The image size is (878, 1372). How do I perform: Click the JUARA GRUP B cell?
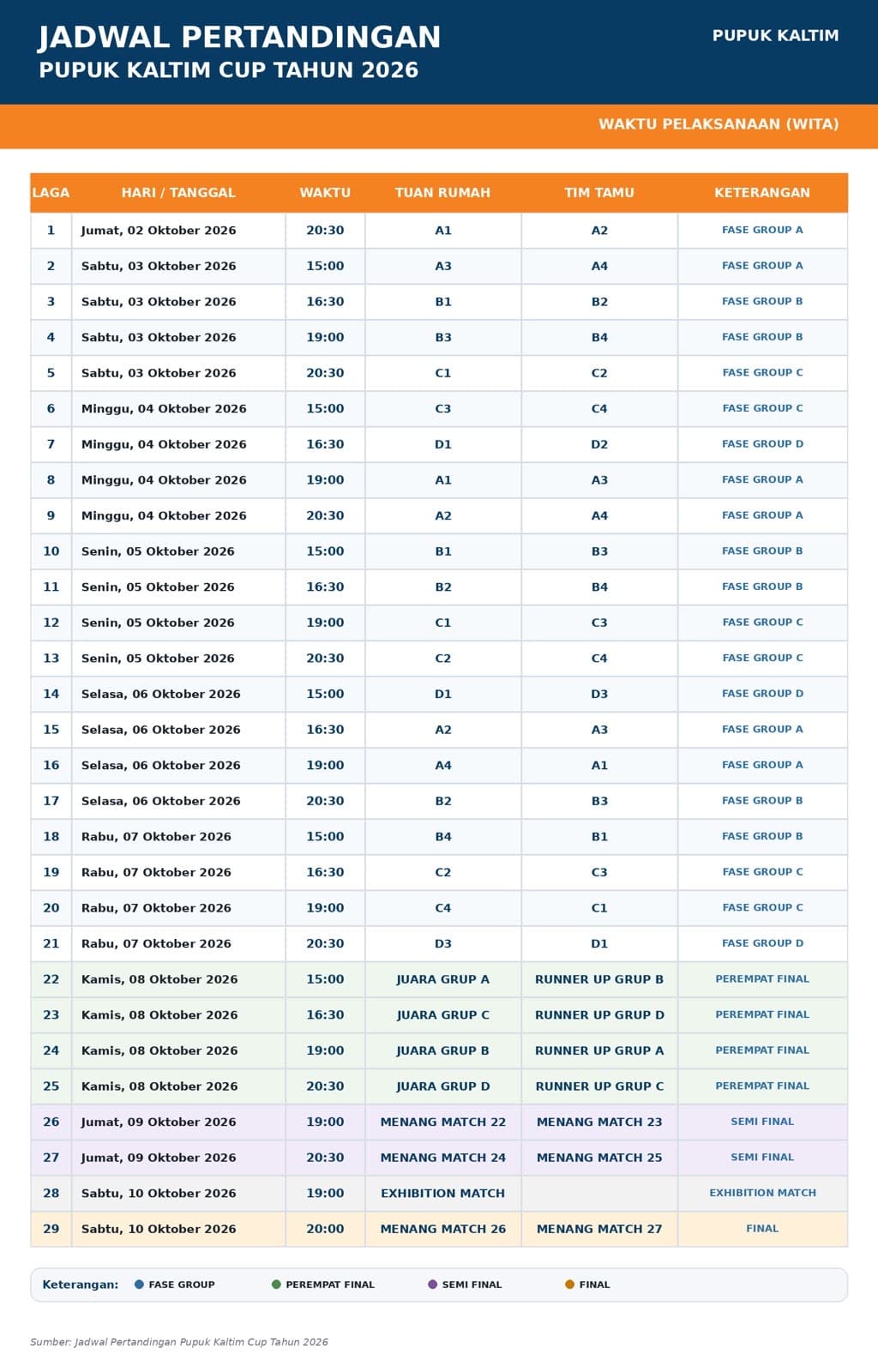click(x=443, y=1050)
